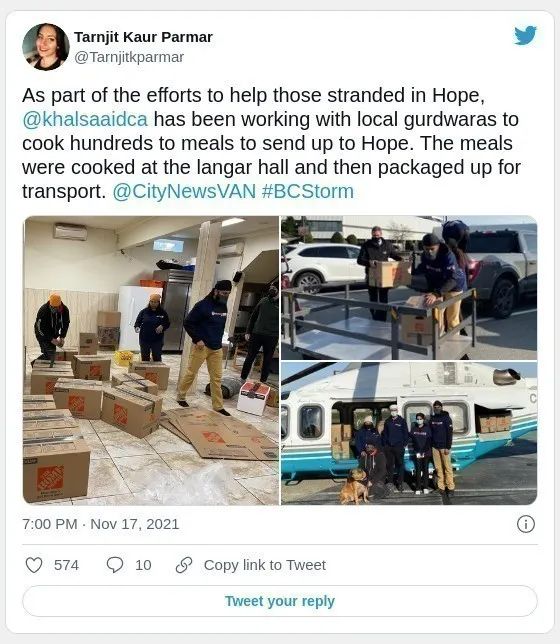Open the @Tarnjitkparmar handle

click(x=129, y=57)
